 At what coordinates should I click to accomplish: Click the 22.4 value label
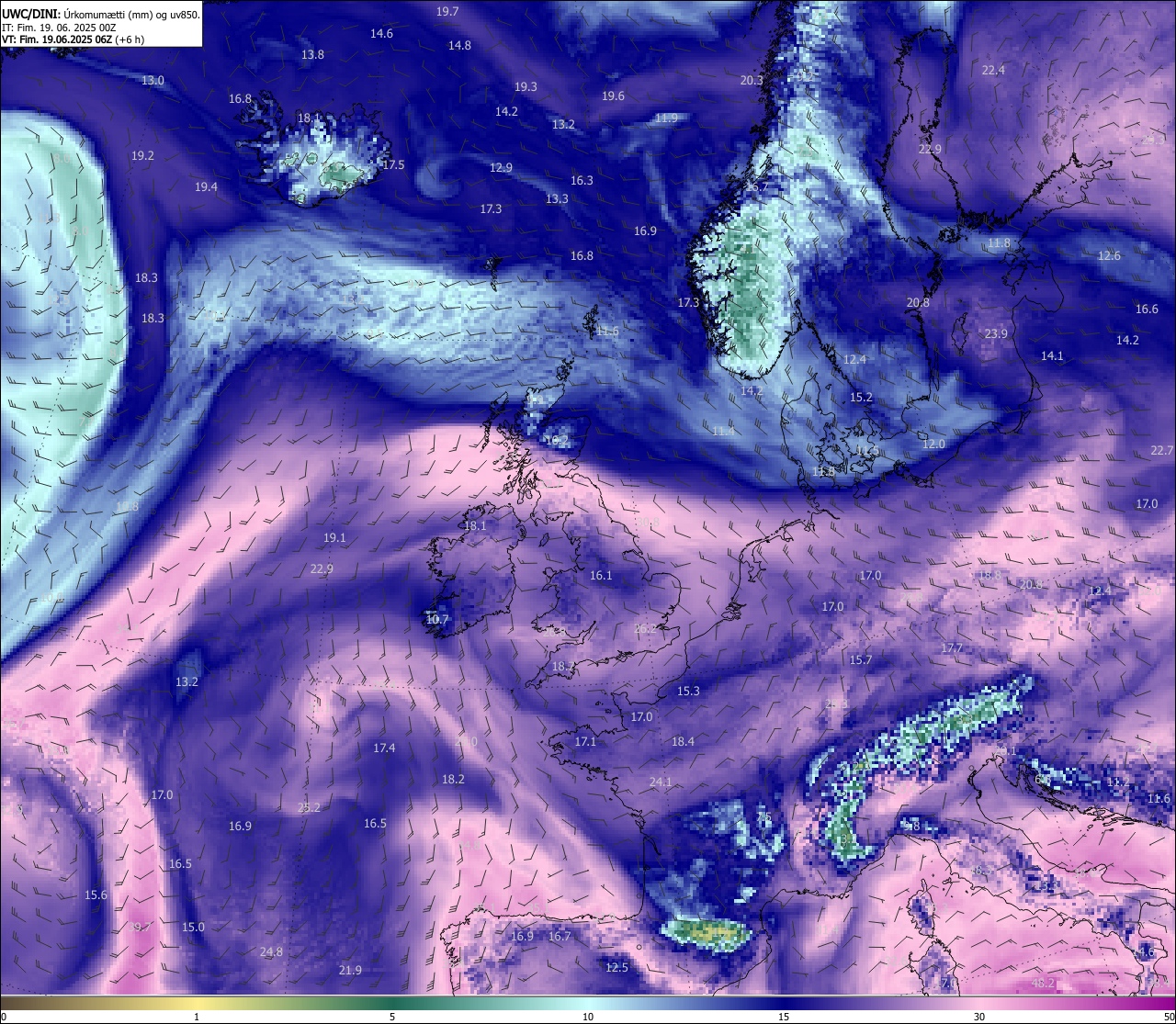coord(993,70)
